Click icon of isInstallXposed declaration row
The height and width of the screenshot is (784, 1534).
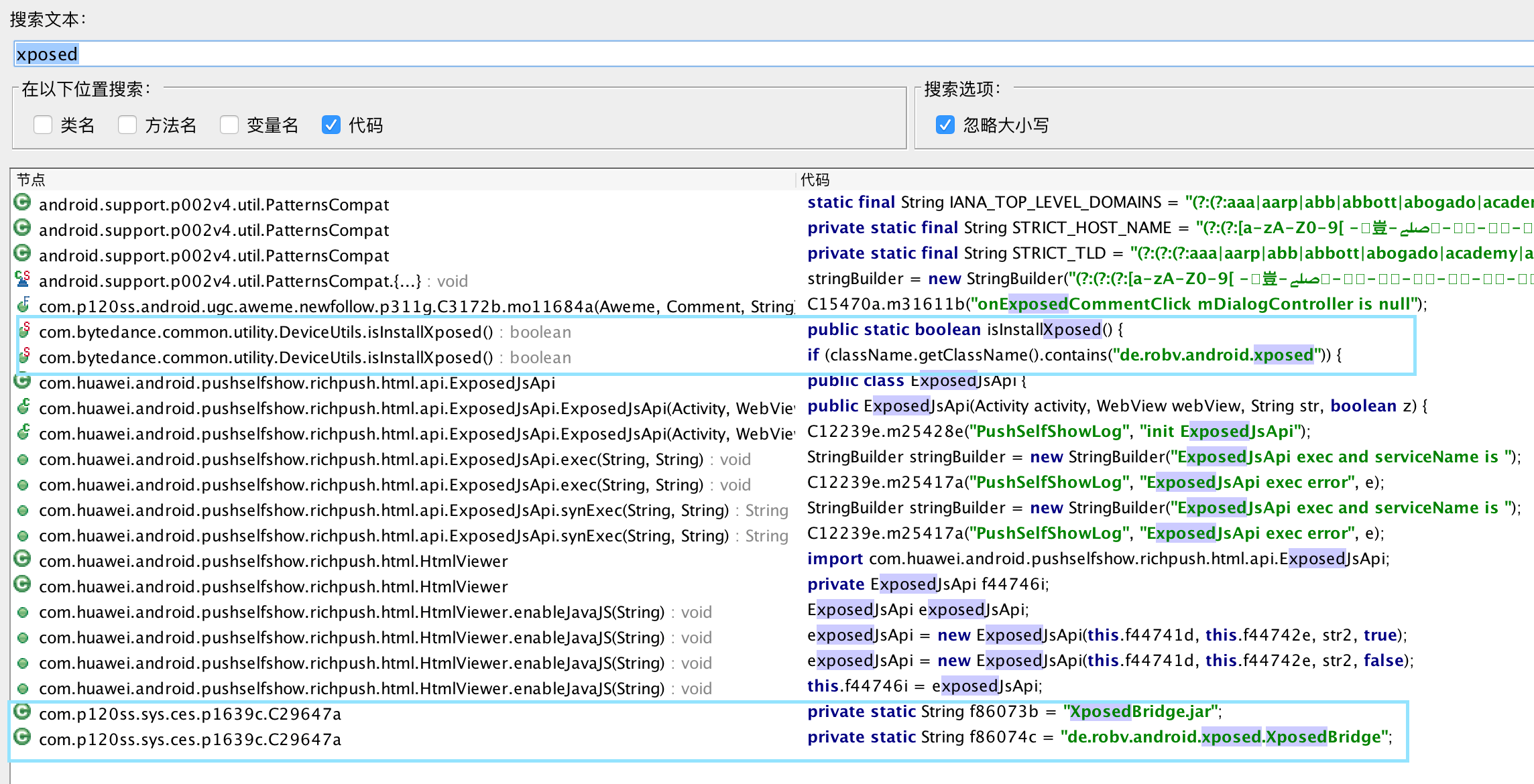click(x=24, y=330)
